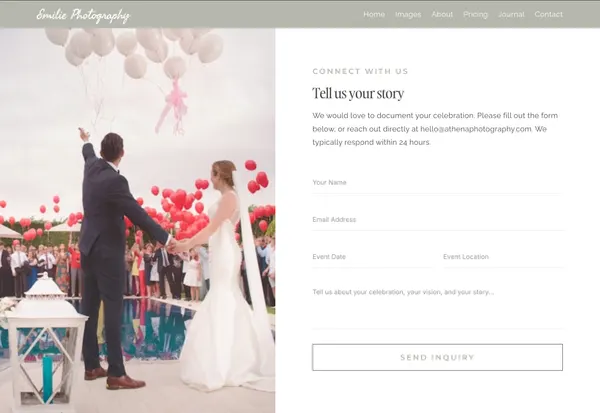The image size is (600, 413).
Task: Click the Your Name field
Action: tap(437, 183)
